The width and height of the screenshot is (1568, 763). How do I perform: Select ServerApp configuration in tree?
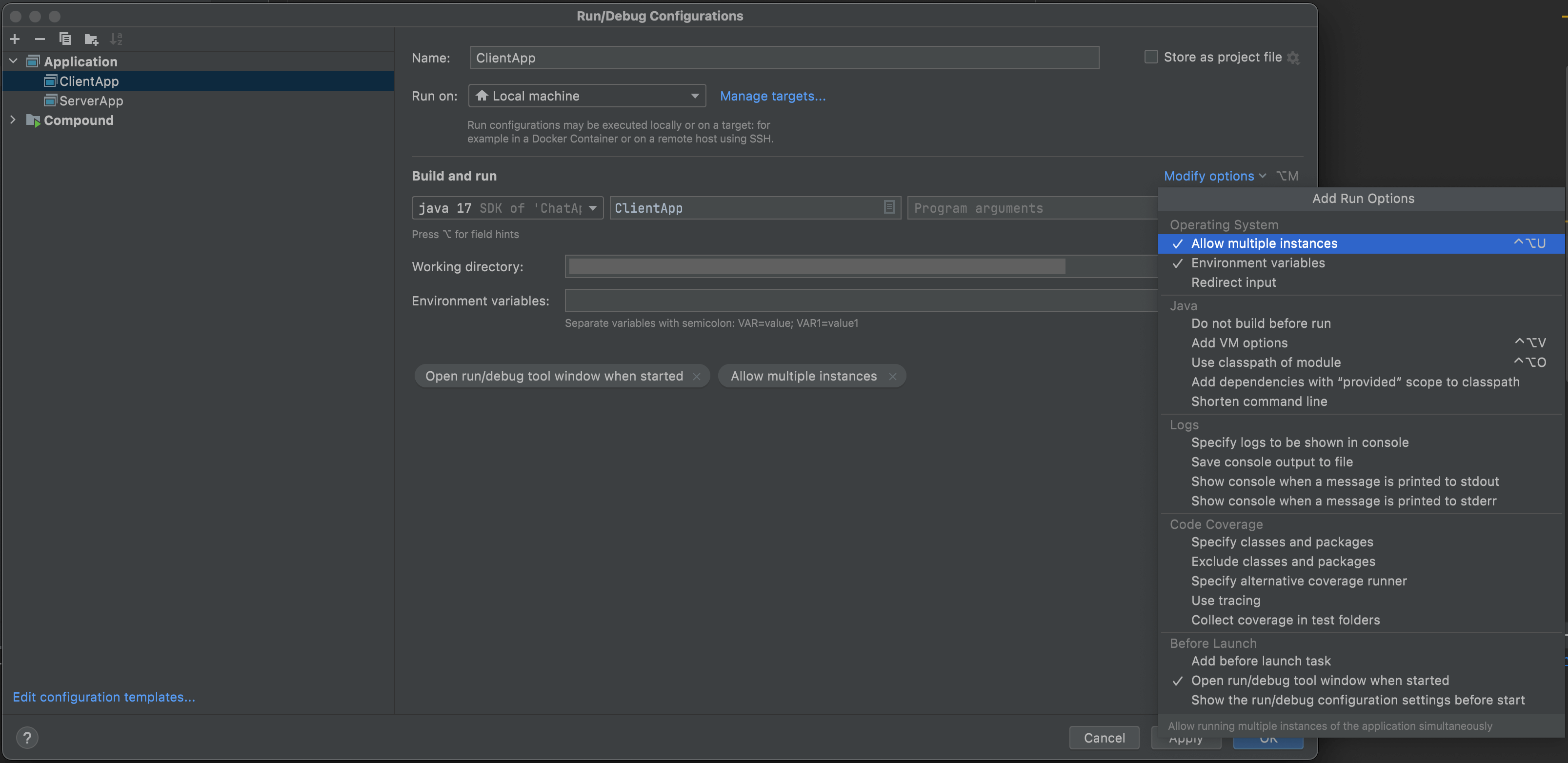[199, 100]
